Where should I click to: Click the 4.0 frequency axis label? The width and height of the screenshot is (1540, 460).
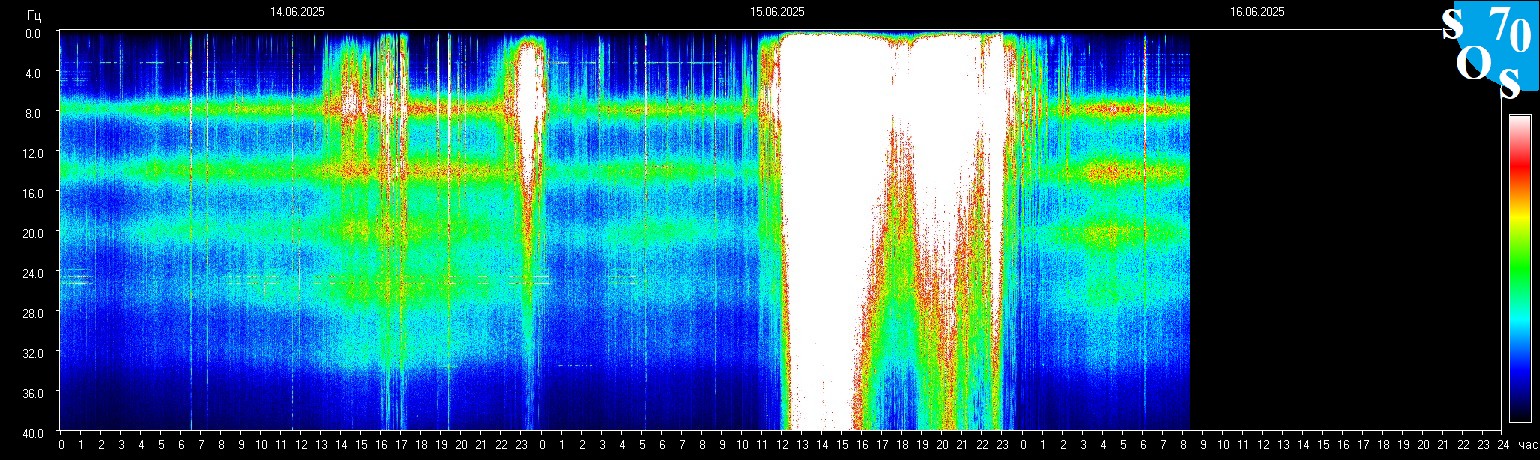pos(33,73)
